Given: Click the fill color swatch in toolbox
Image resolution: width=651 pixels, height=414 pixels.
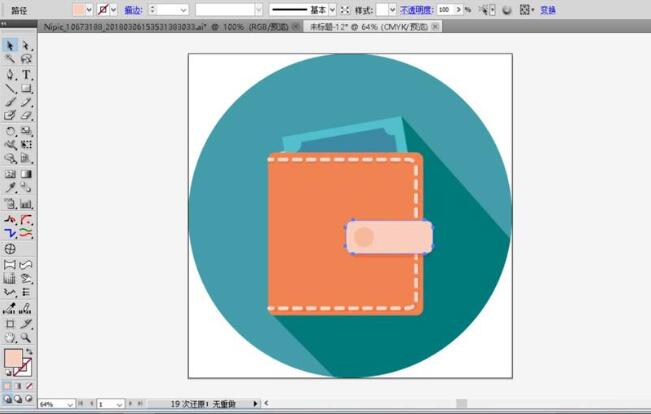Looking at the screenshot, I should [13, 358].
